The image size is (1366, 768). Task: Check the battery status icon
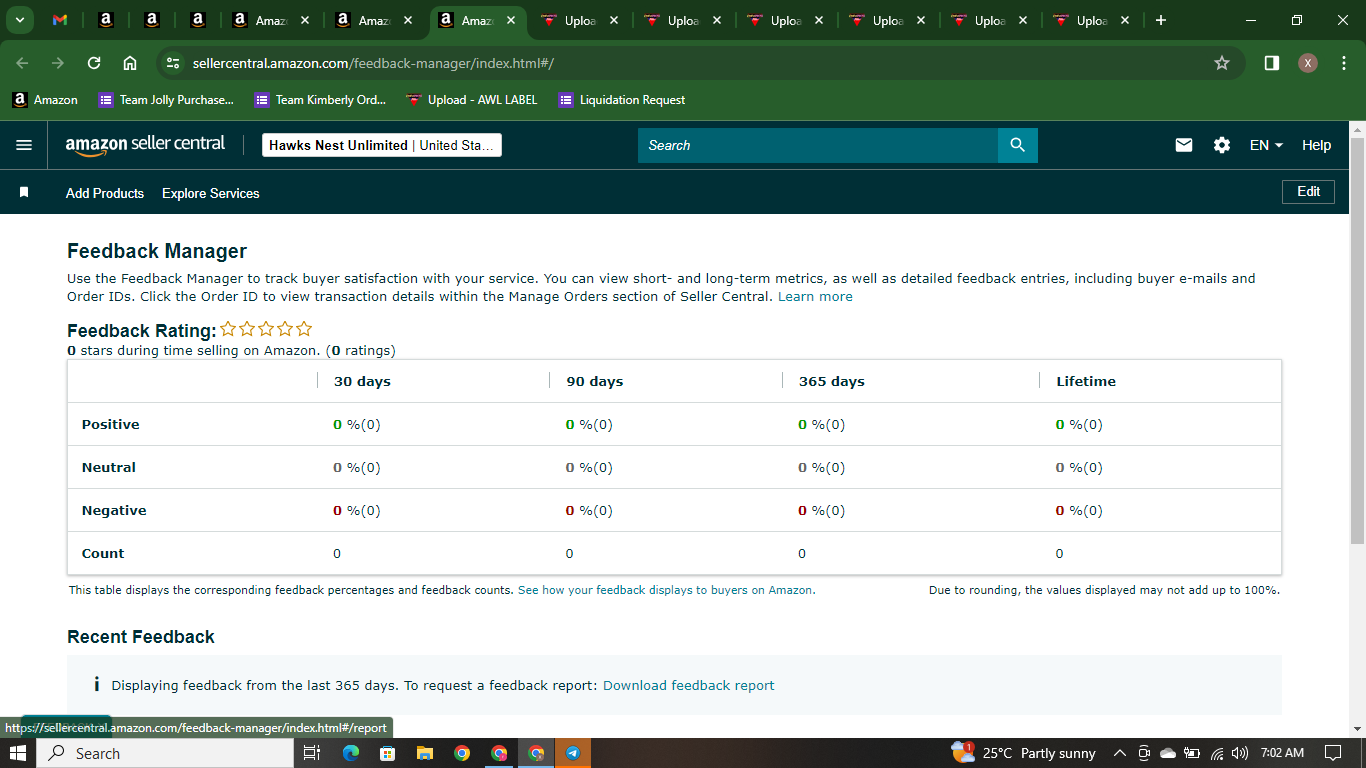pyautogui.click(x=1192, y=753)
